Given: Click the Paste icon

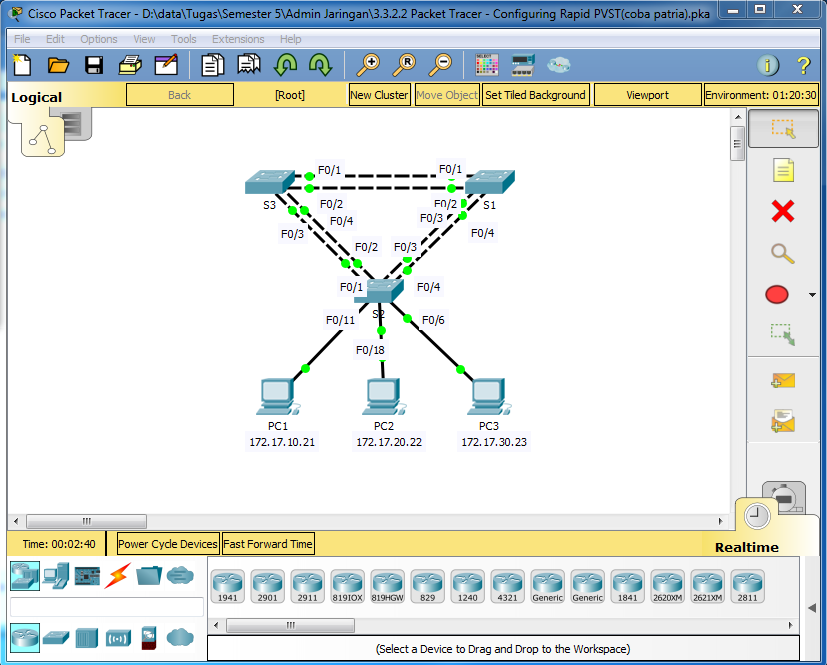Looking at the screenshot, I should pyautogui.click(x=248, y=65).
